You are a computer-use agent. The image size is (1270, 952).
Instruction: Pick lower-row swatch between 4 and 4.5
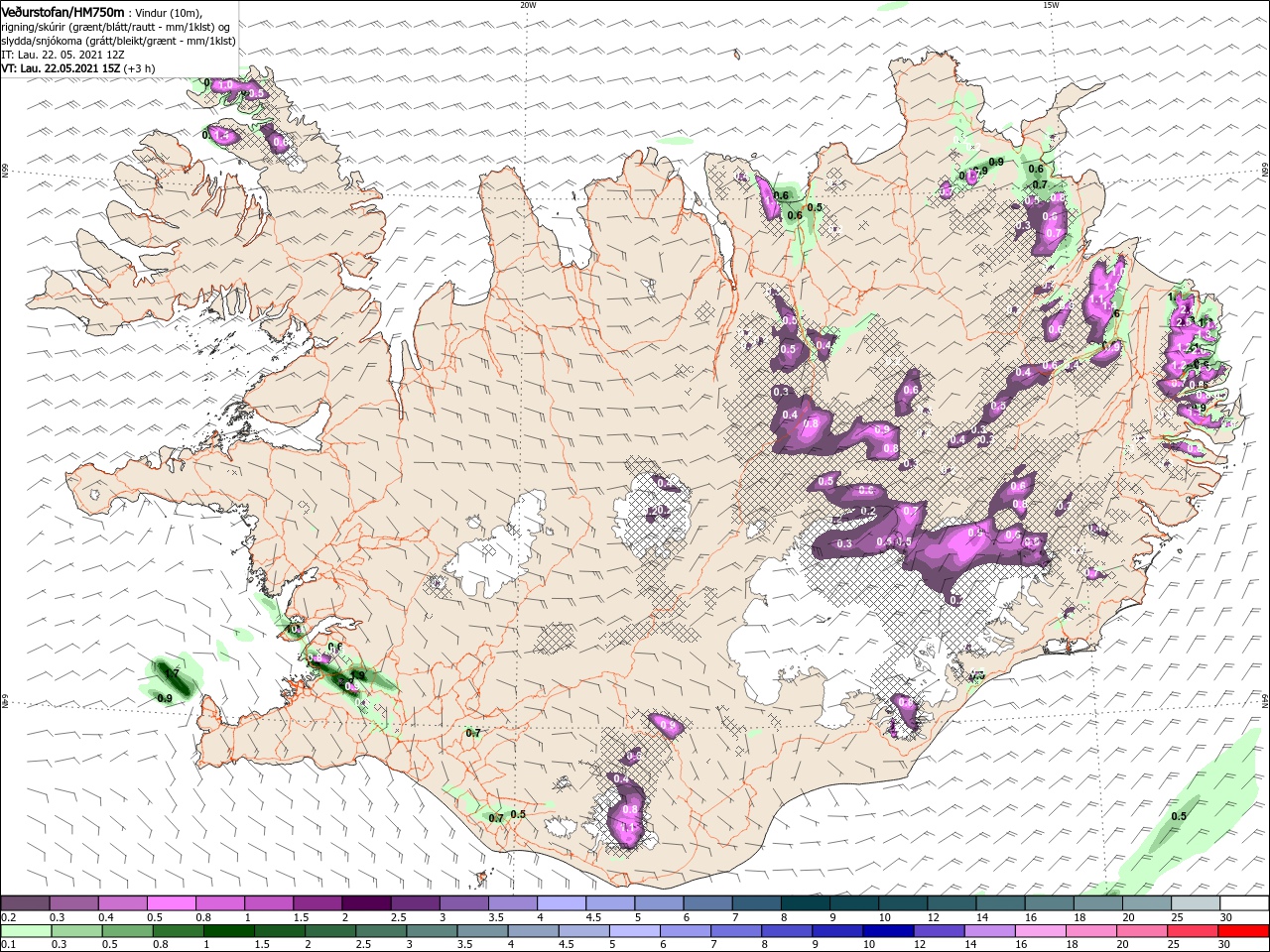pos(533,931)
